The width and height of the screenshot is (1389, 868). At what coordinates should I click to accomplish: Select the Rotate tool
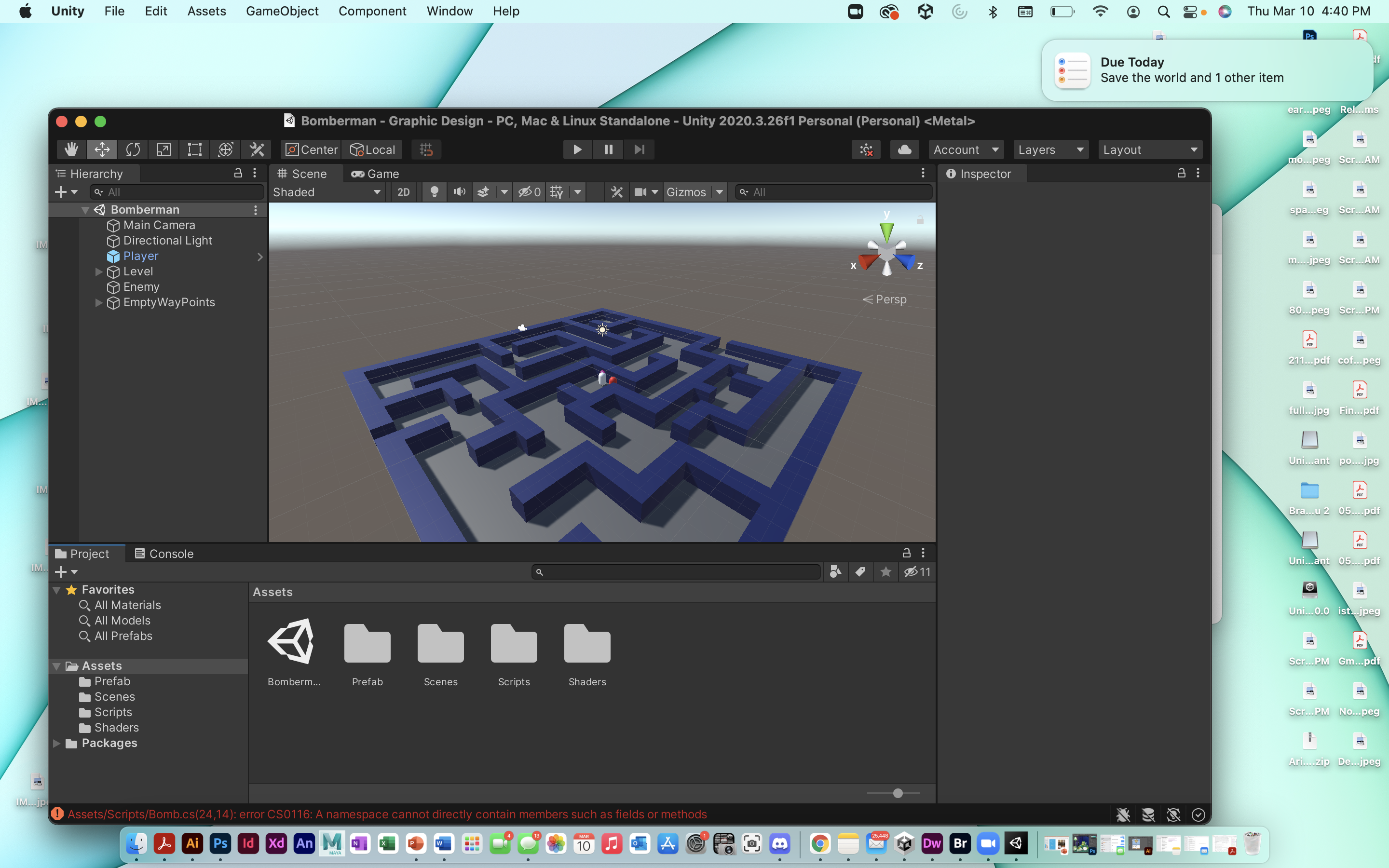click(133, 150)
